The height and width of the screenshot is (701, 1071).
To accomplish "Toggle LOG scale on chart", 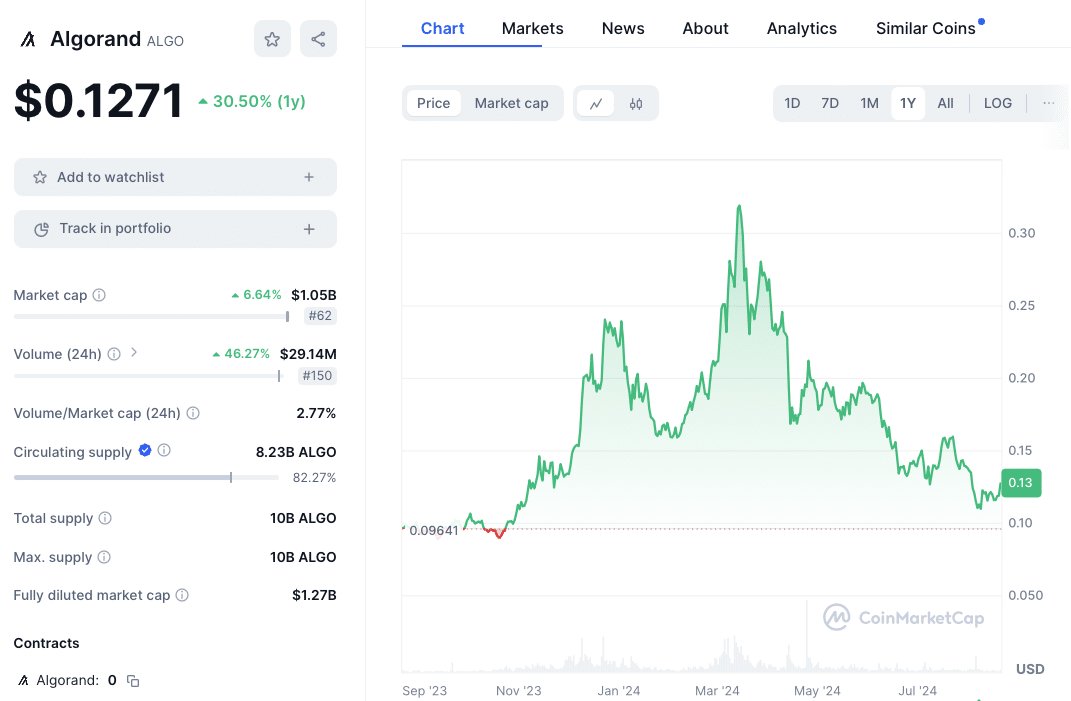I will pyautogui.click(x=998, y=103).
